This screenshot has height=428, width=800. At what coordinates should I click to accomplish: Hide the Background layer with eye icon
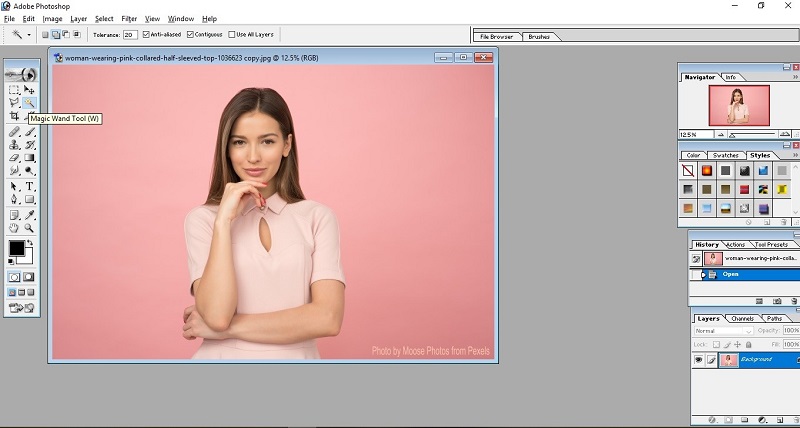pyautogui.click(x=698, y=360)
